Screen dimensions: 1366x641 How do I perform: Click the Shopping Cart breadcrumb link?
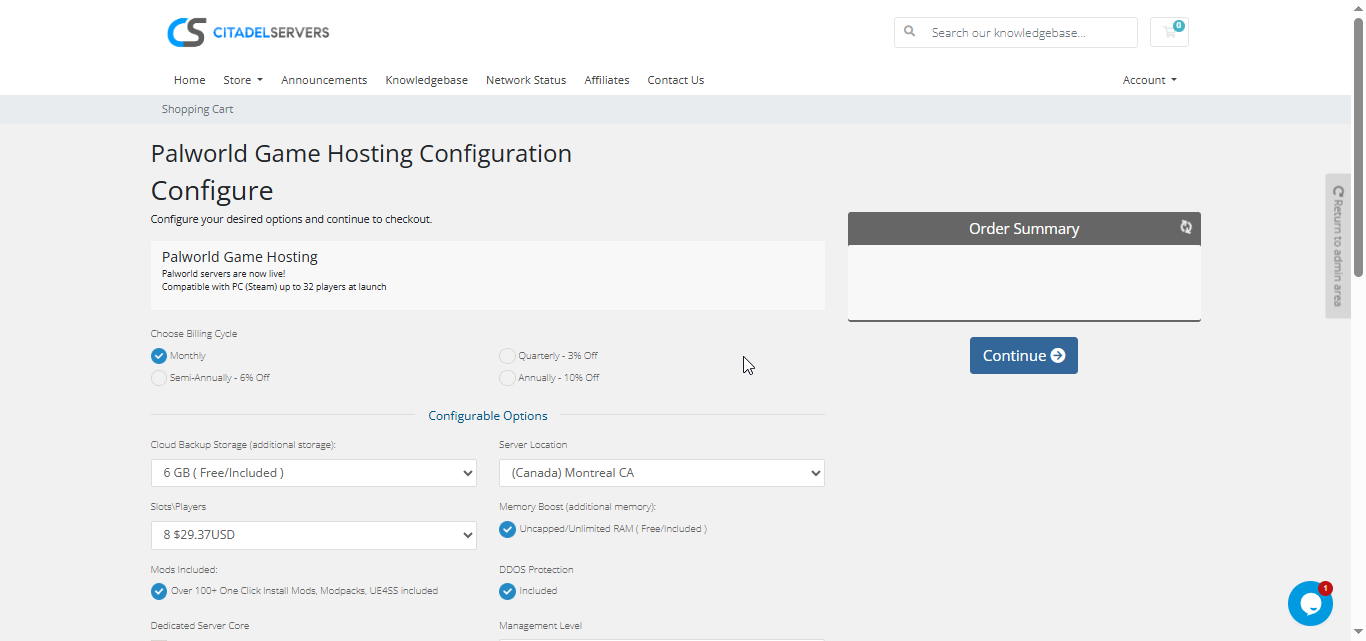[x=197, y=109]
